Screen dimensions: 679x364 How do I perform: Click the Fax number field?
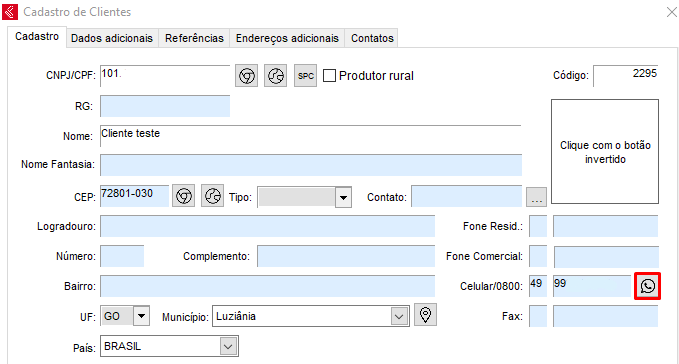(606, 316)
